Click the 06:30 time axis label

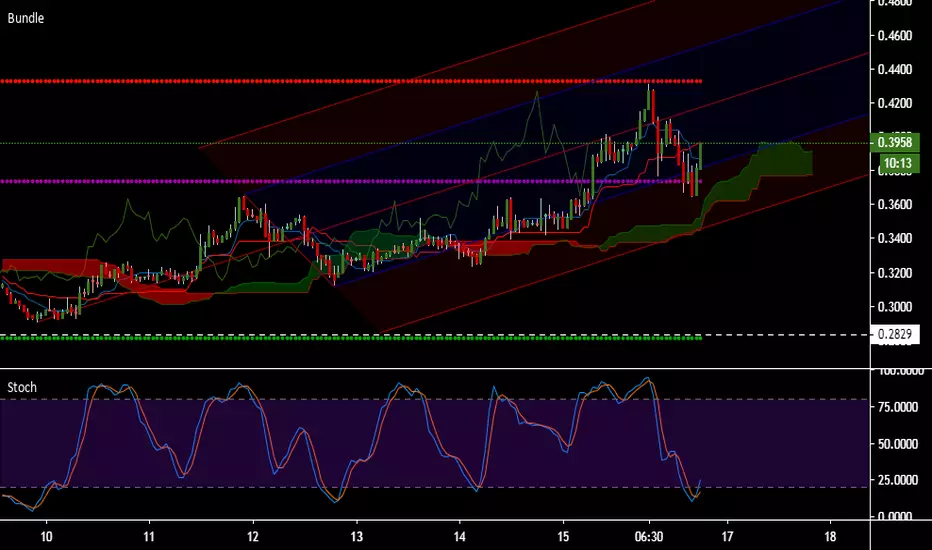(x=648, y=537)
